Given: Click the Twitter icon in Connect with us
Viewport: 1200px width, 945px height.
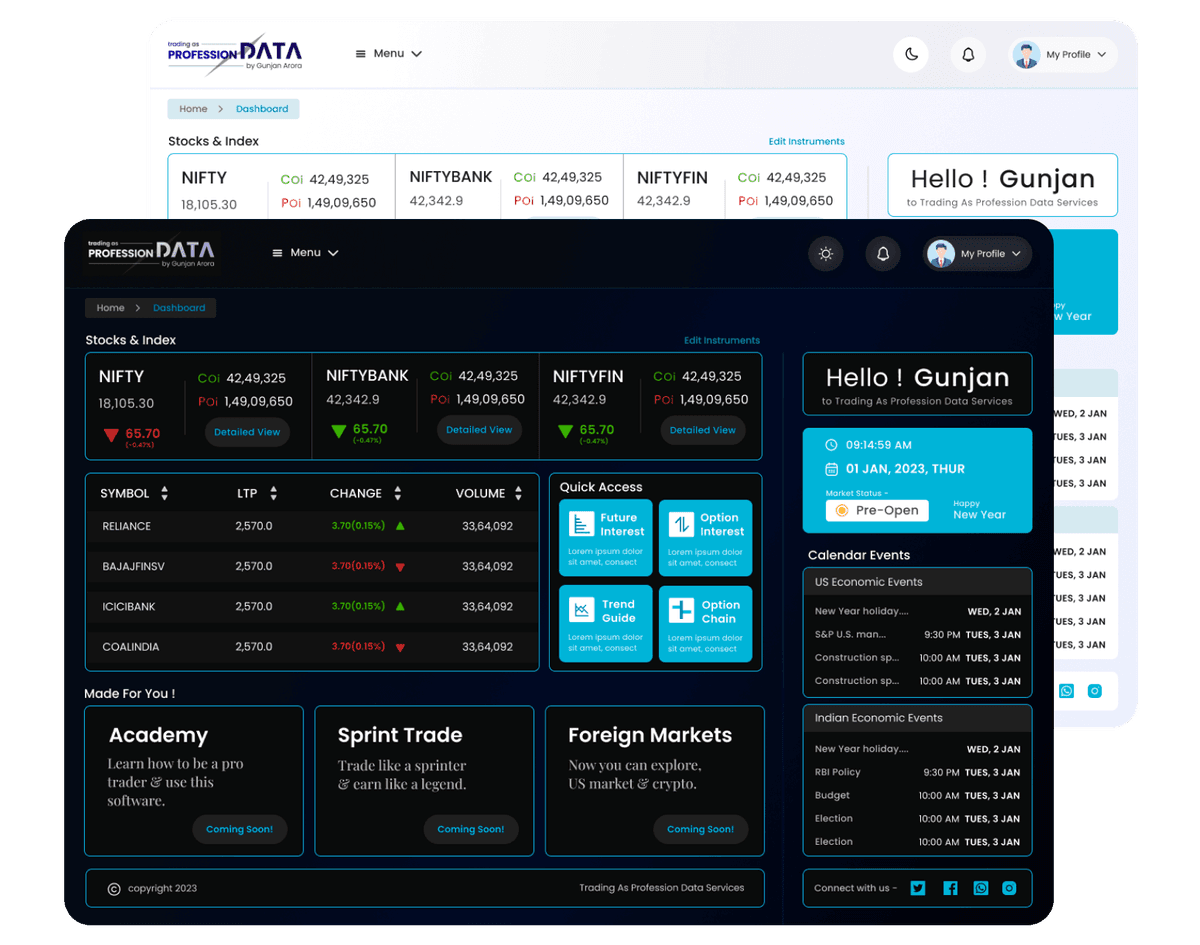Looking at the screenshot, I should tap(918, 887).
